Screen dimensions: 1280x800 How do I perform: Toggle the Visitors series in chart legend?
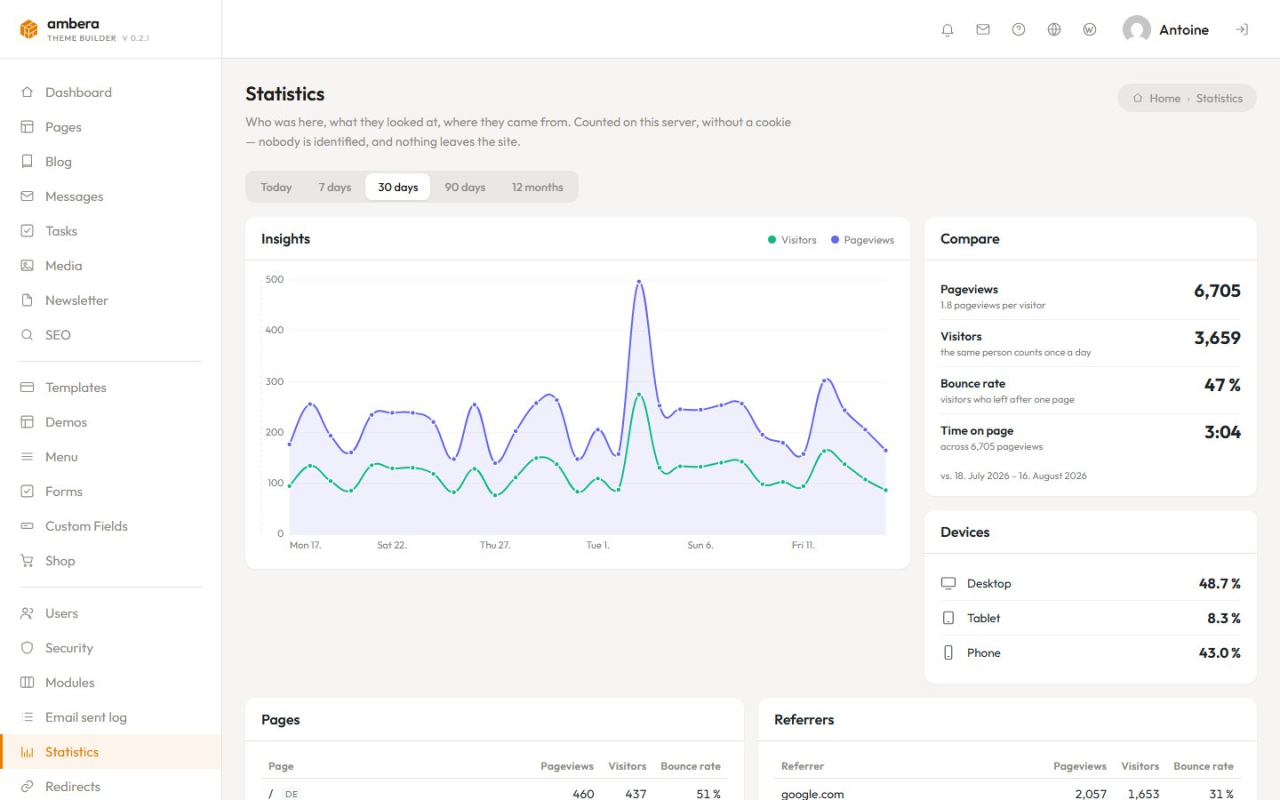792,240
